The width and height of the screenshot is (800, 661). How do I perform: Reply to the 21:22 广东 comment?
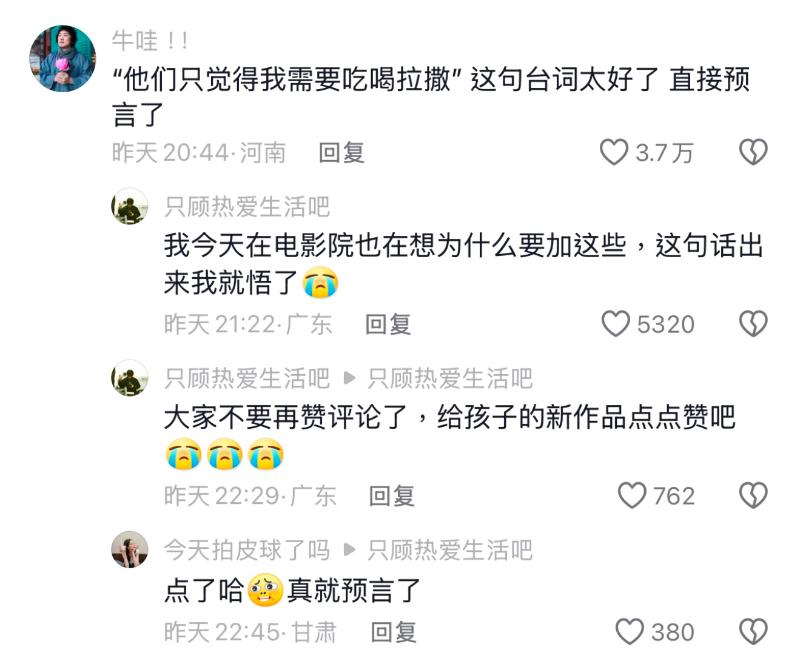[x=388, y=324]
